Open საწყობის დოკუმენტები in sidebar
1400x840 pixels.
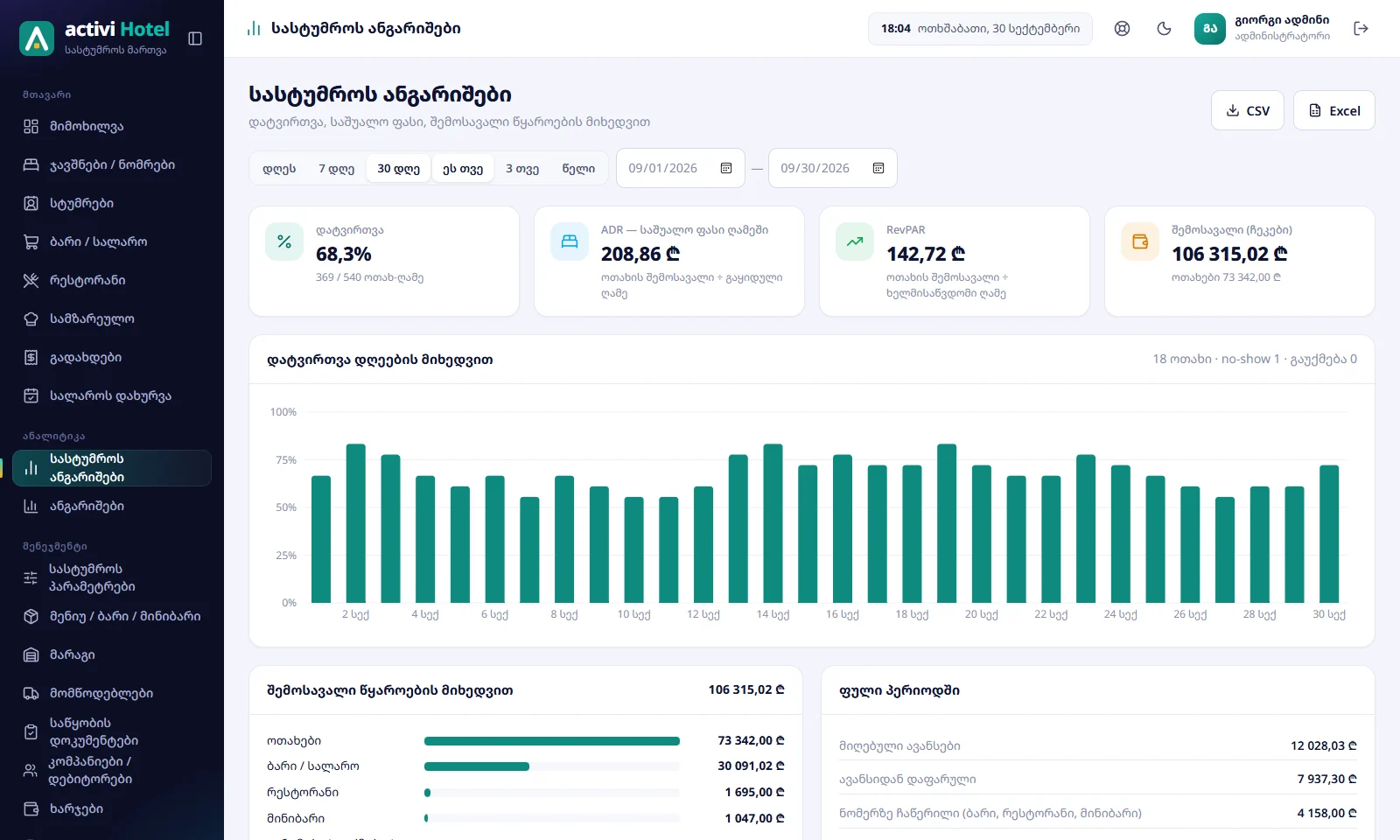tap(112, 731)
